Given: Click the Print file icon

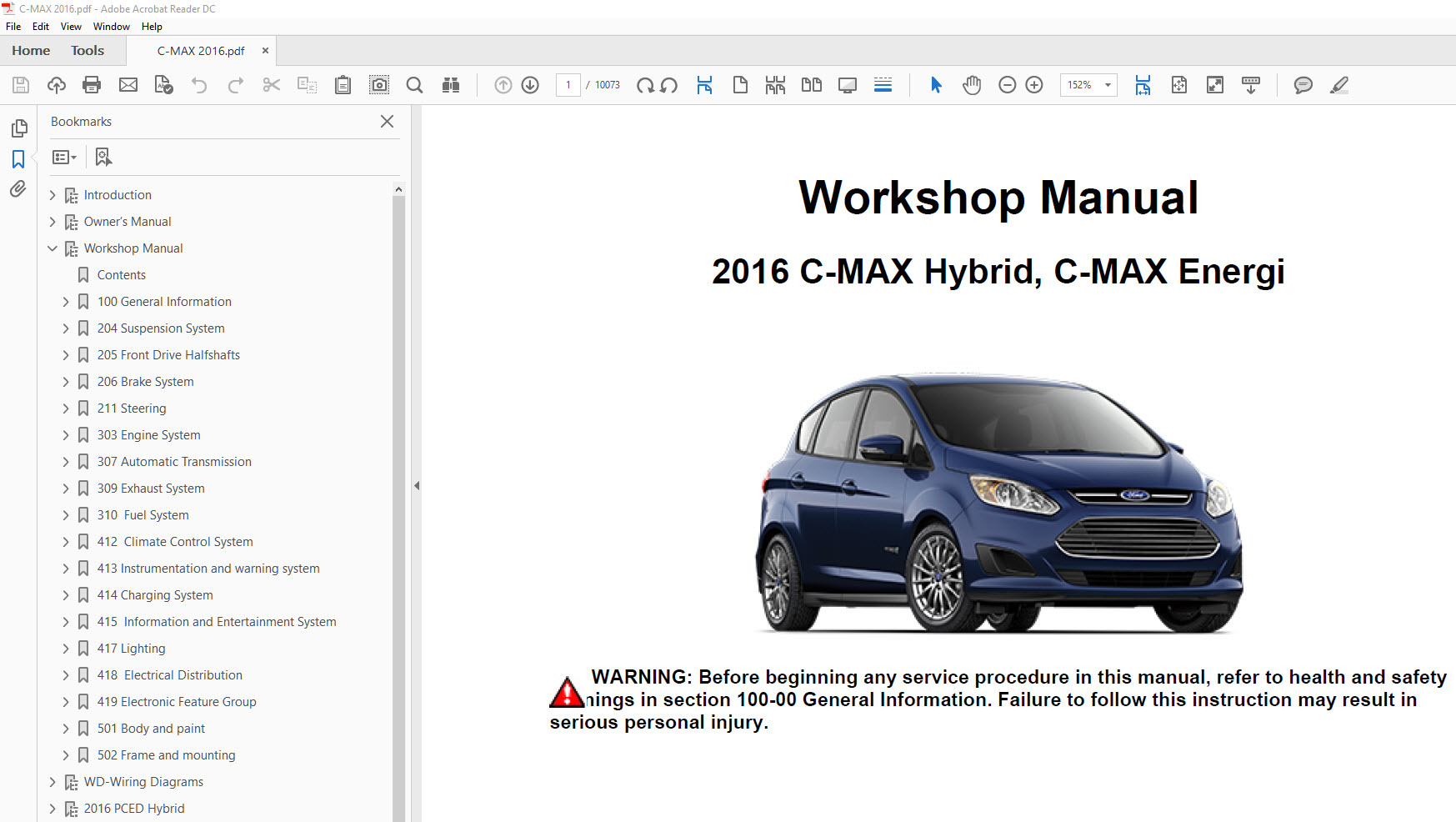Looking at the screenshot, I should [92, 85].
